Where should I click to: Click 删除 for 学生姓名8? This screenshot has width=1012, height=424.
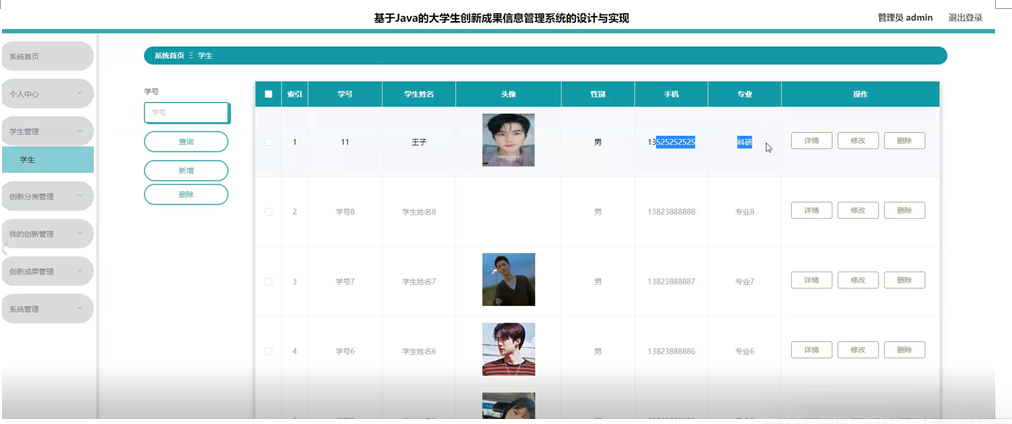tap(904, 210)
